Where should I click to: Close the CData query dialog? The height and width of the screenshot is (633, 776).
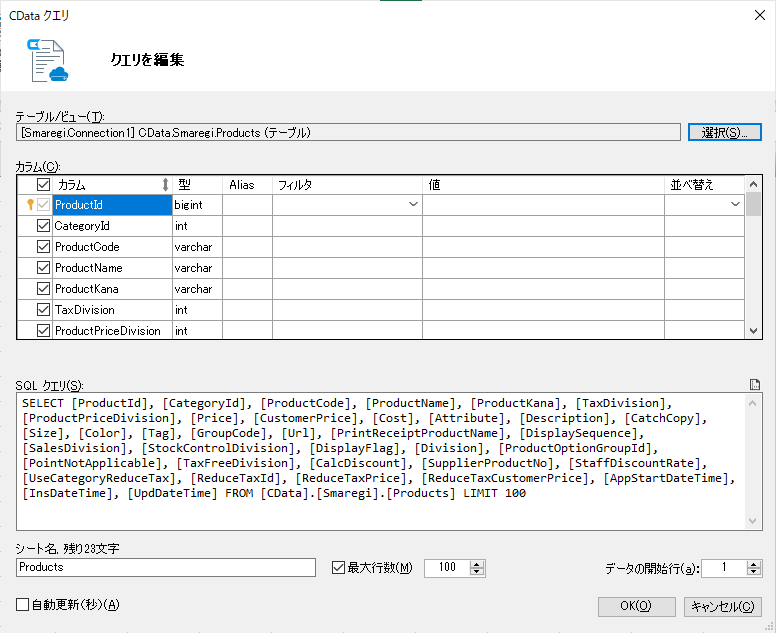tap(760, 15)
